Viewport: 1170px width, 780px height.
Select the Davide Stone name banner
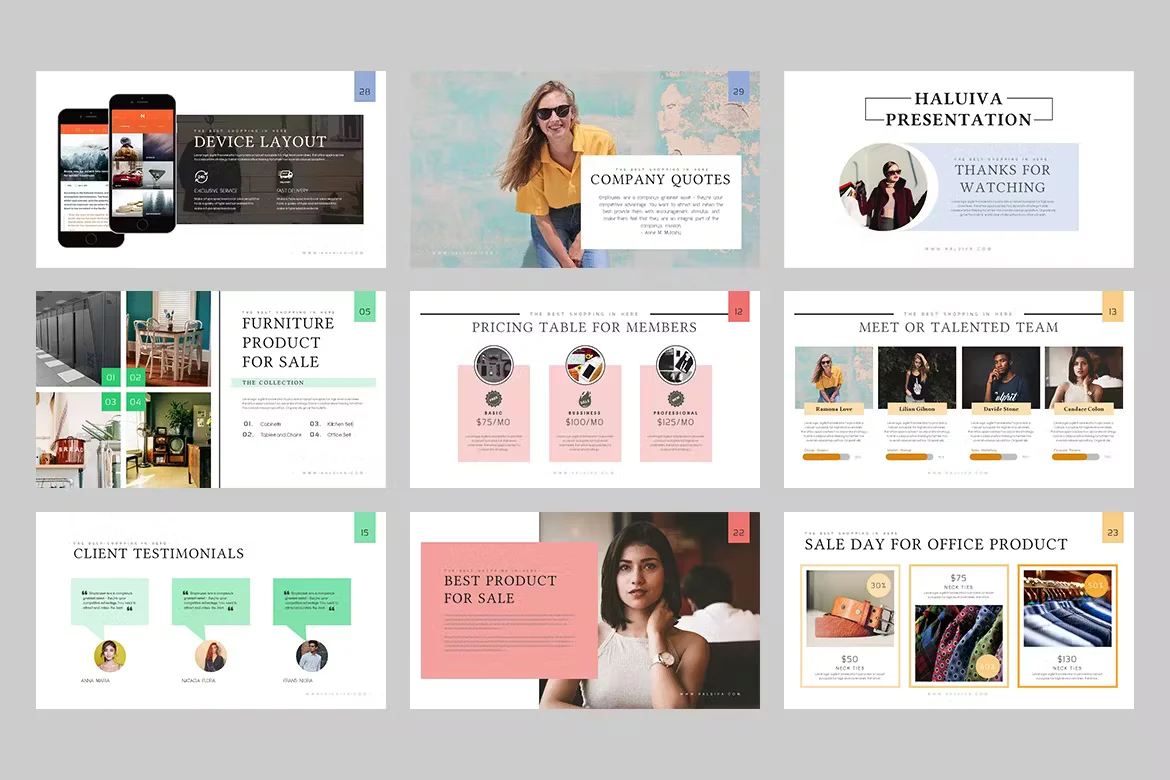1001,410
